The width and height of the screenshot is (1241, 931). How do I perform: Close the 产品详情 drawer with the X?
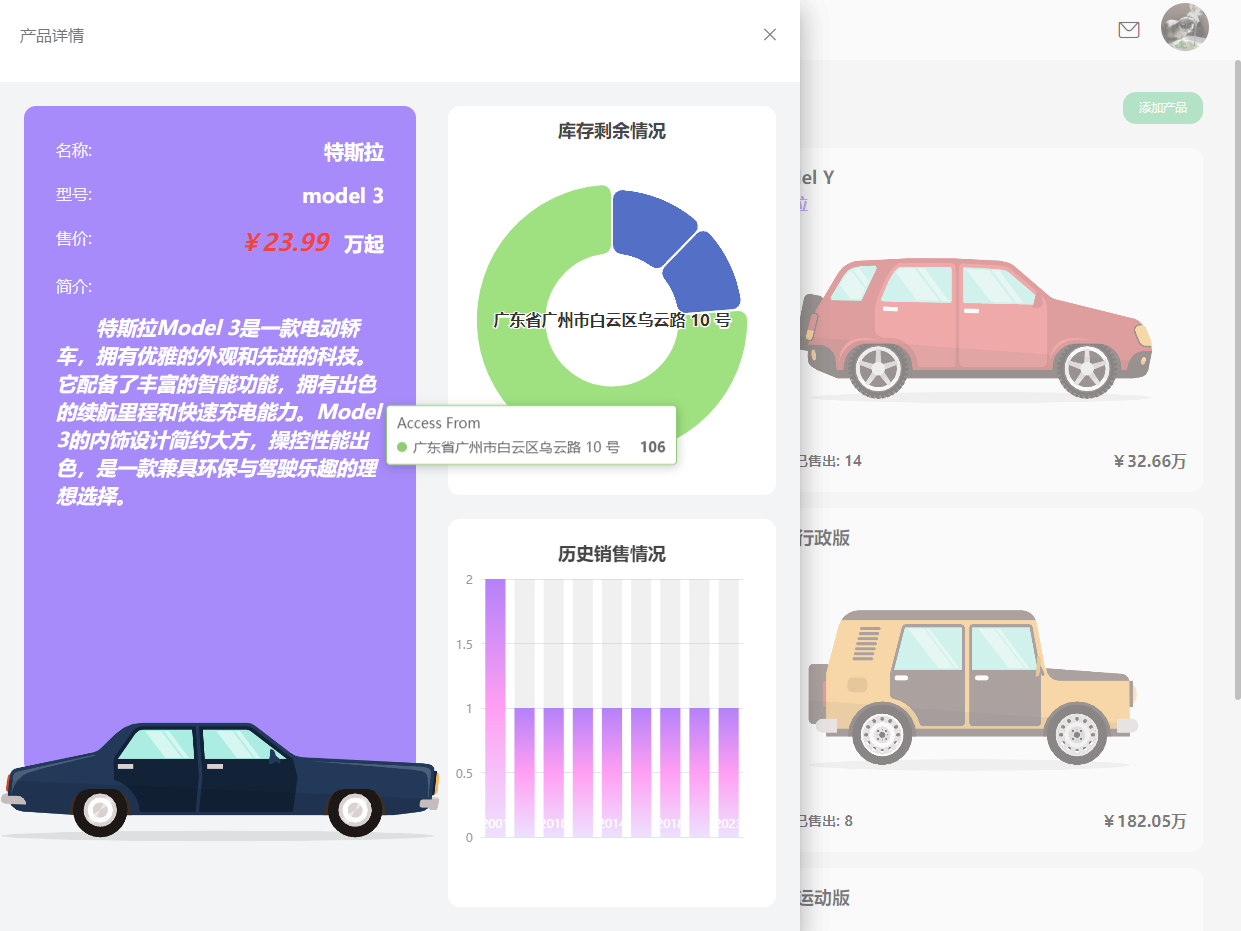[x=770, y=35]
